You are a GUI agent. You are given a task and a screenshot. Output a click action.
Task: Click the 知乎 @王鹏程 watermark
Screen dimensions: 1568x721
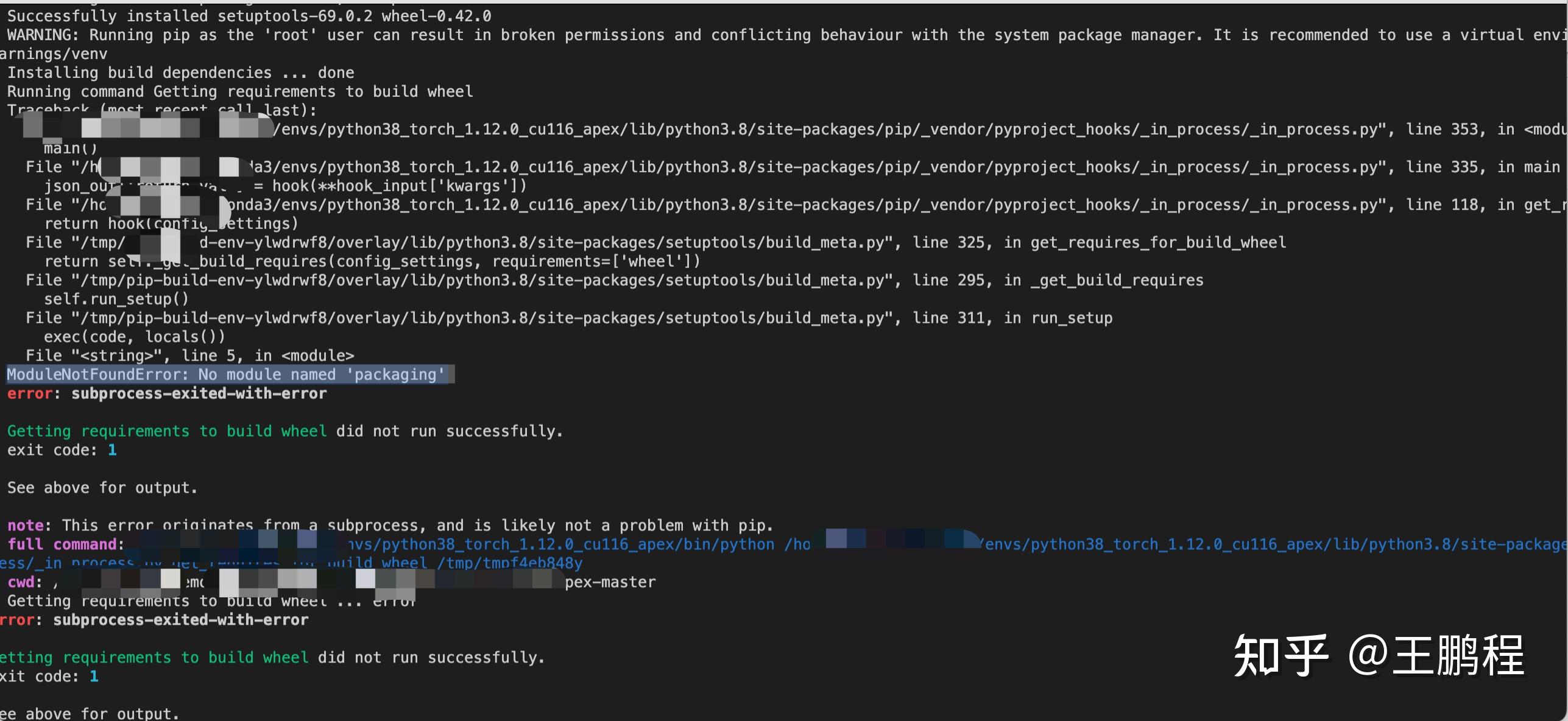point(1378,656)
